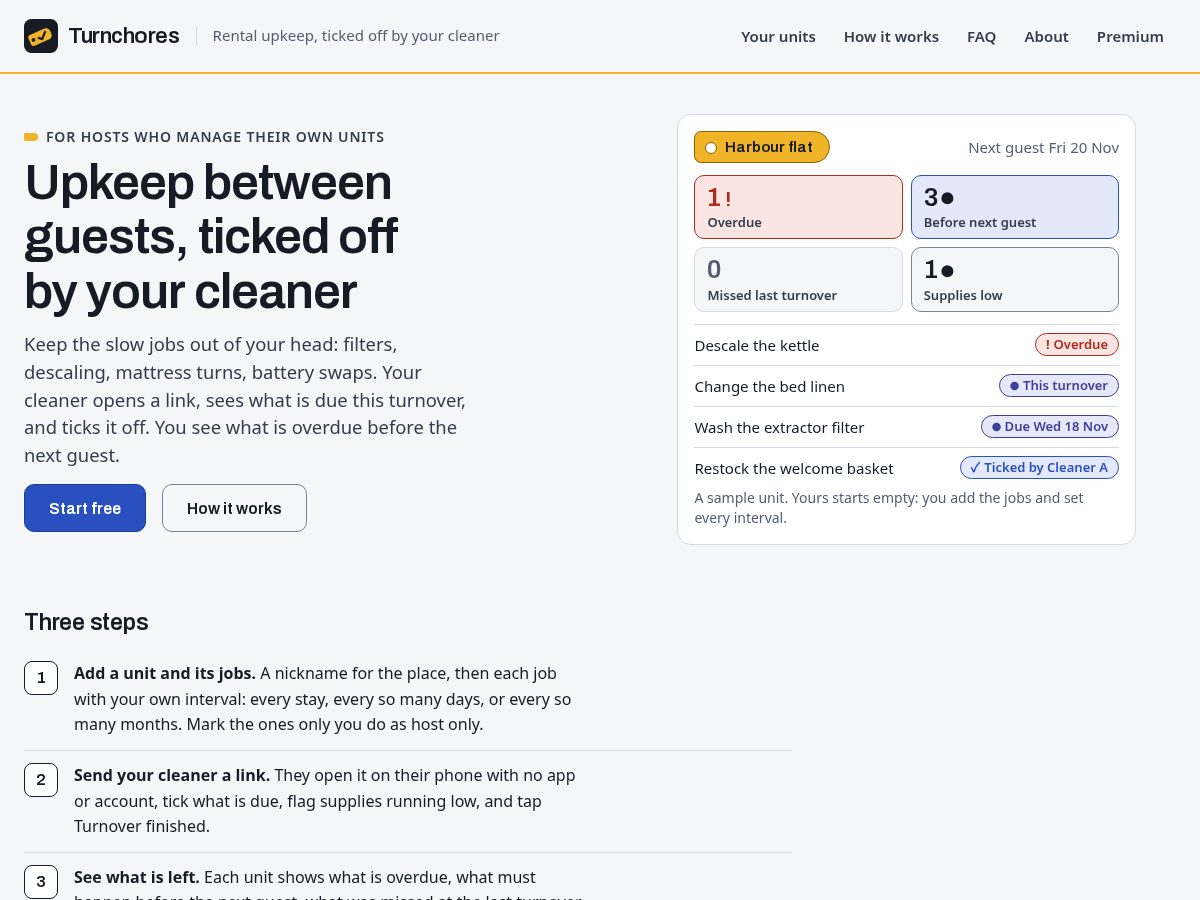Select the Change the bed linen job text

(770, 387)
